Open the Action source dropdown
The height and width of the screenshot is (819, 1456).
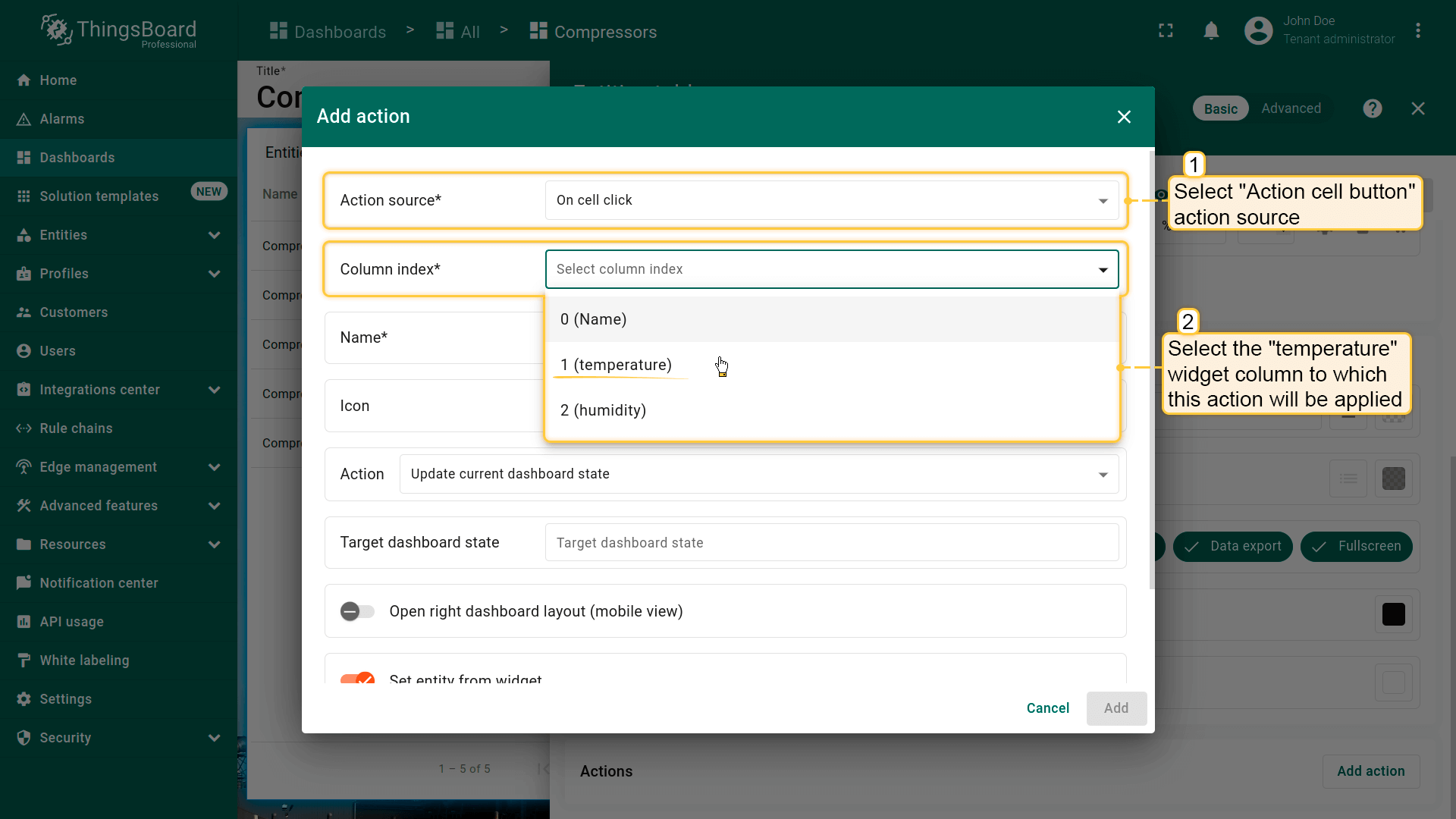831,200
